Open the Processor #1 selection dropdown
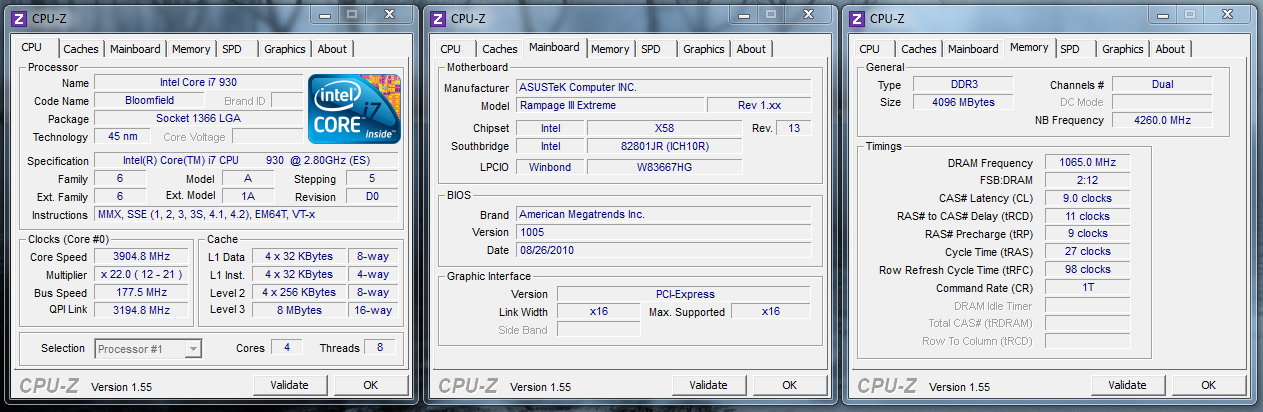The width and height of the screenshot is (1263, 412). coord(149,348)
